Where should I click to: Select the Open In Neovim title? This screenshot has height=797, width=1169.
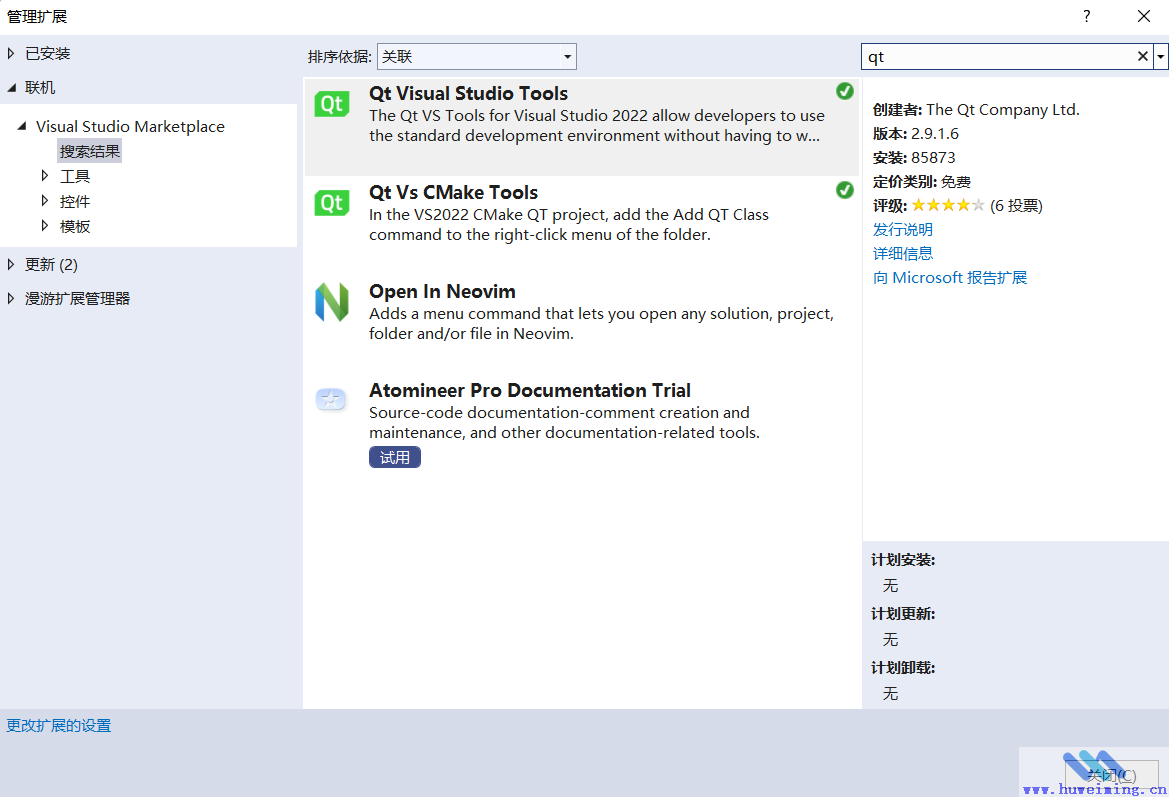(442, 292)
